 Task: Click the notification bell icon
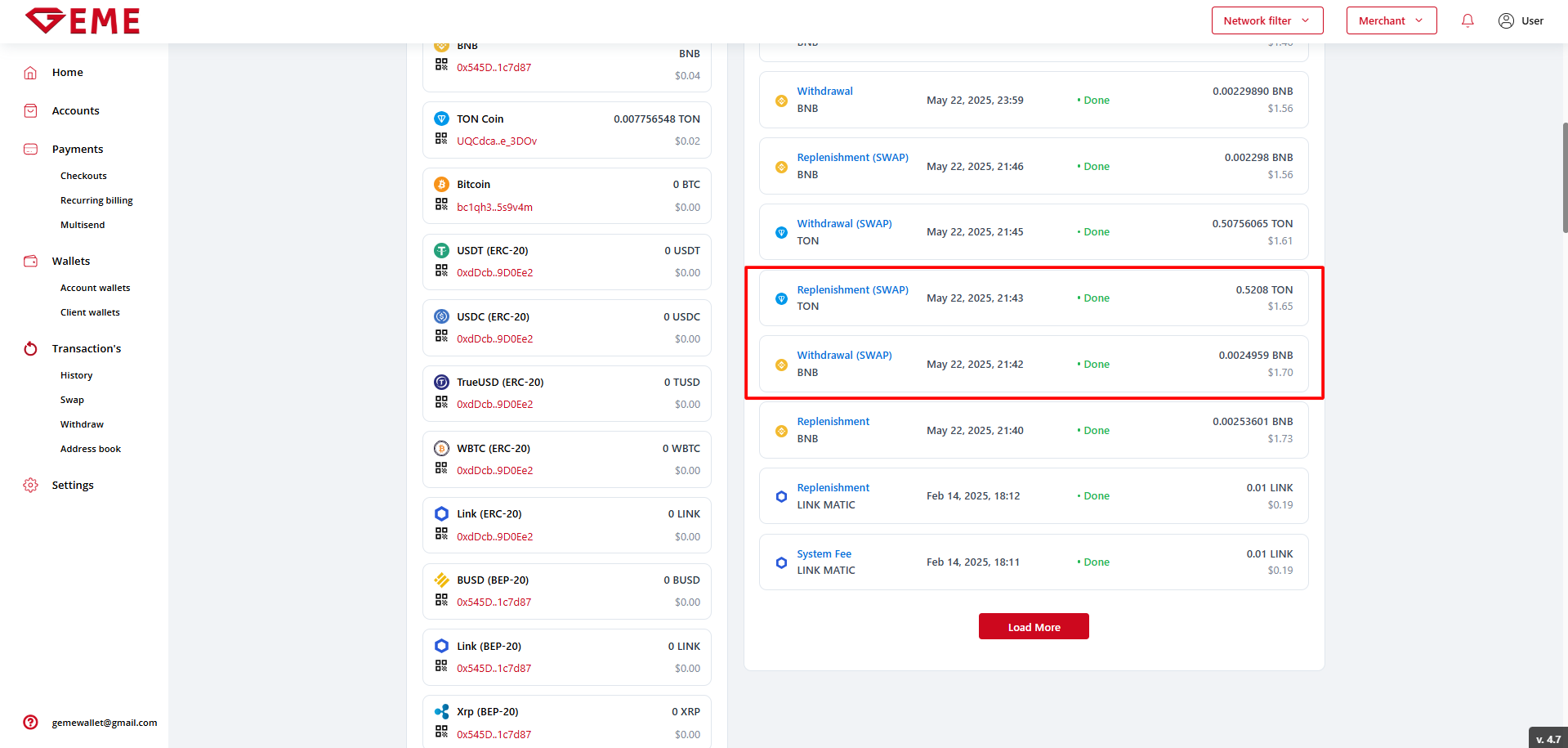pyautogui.click(x=1467, y=21)
